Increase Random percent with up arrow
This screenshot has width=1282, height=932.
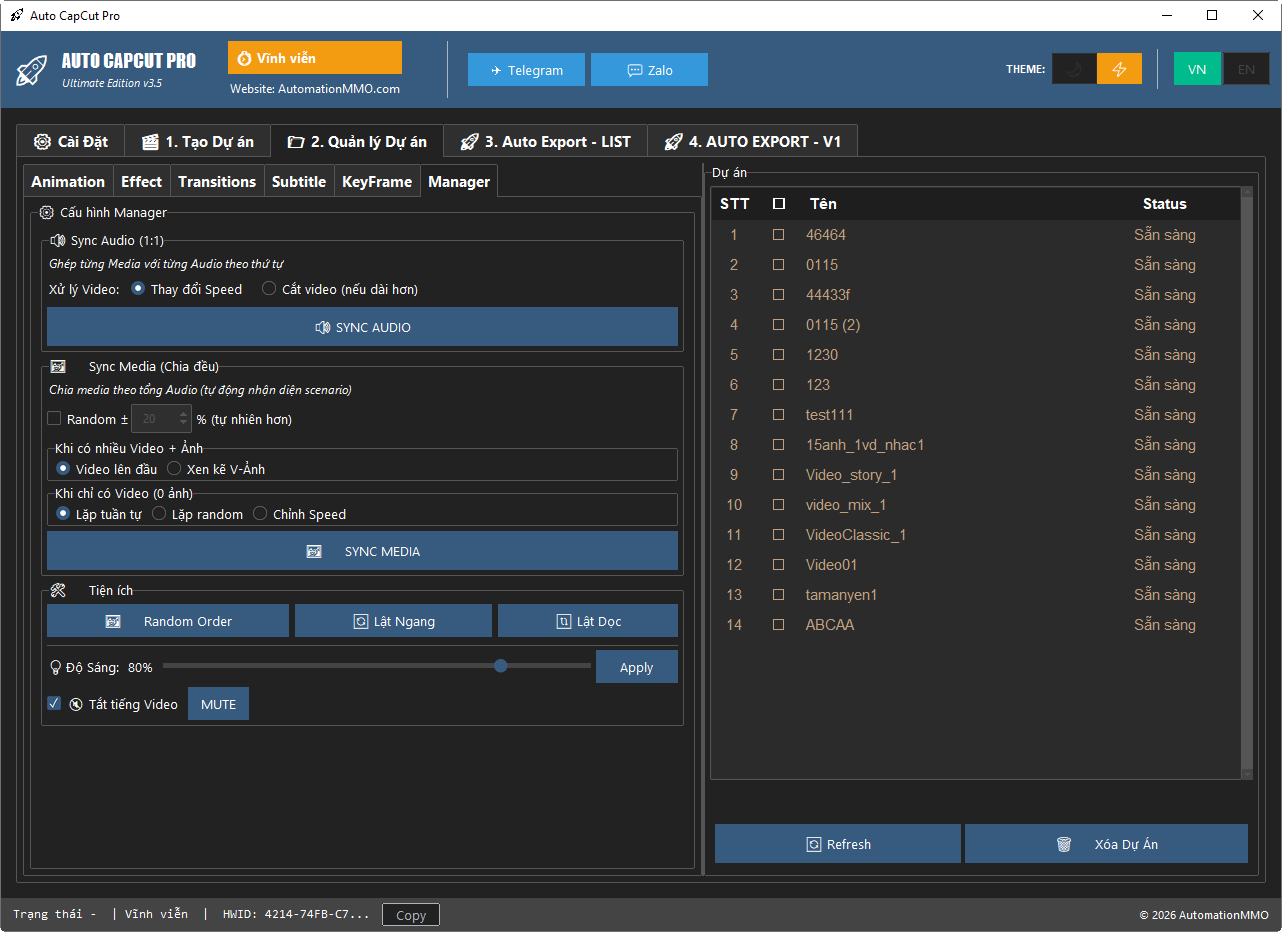tap(183, 413)
